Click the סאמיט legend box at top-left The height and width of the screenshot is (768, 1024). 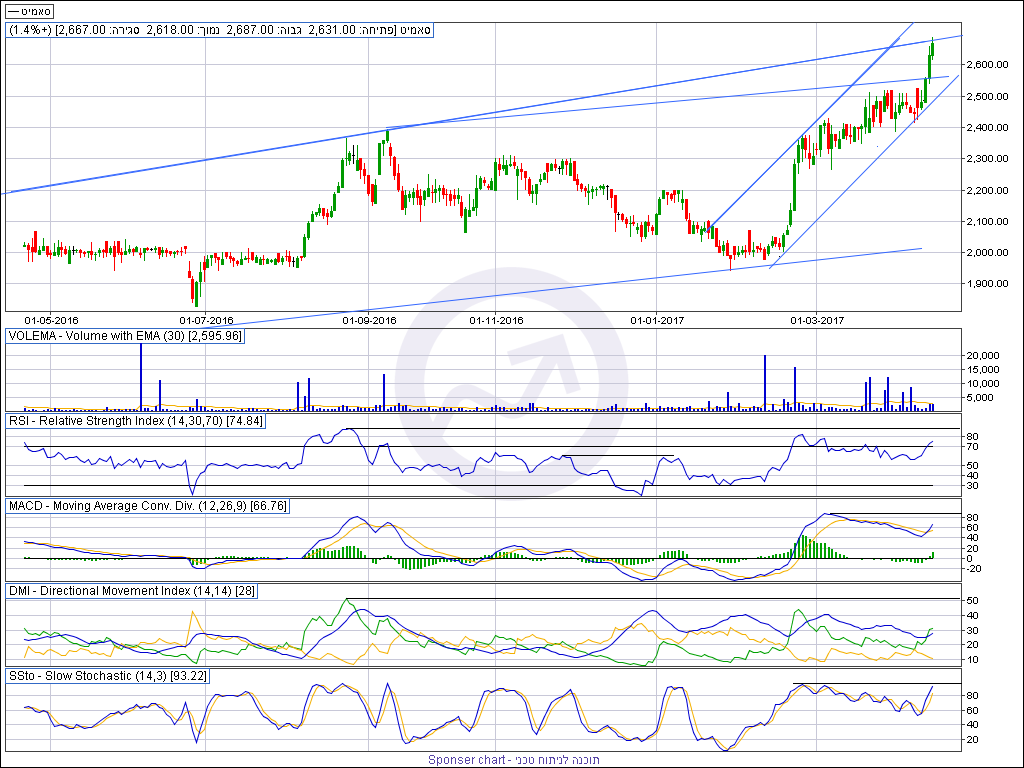pos(30,10)
